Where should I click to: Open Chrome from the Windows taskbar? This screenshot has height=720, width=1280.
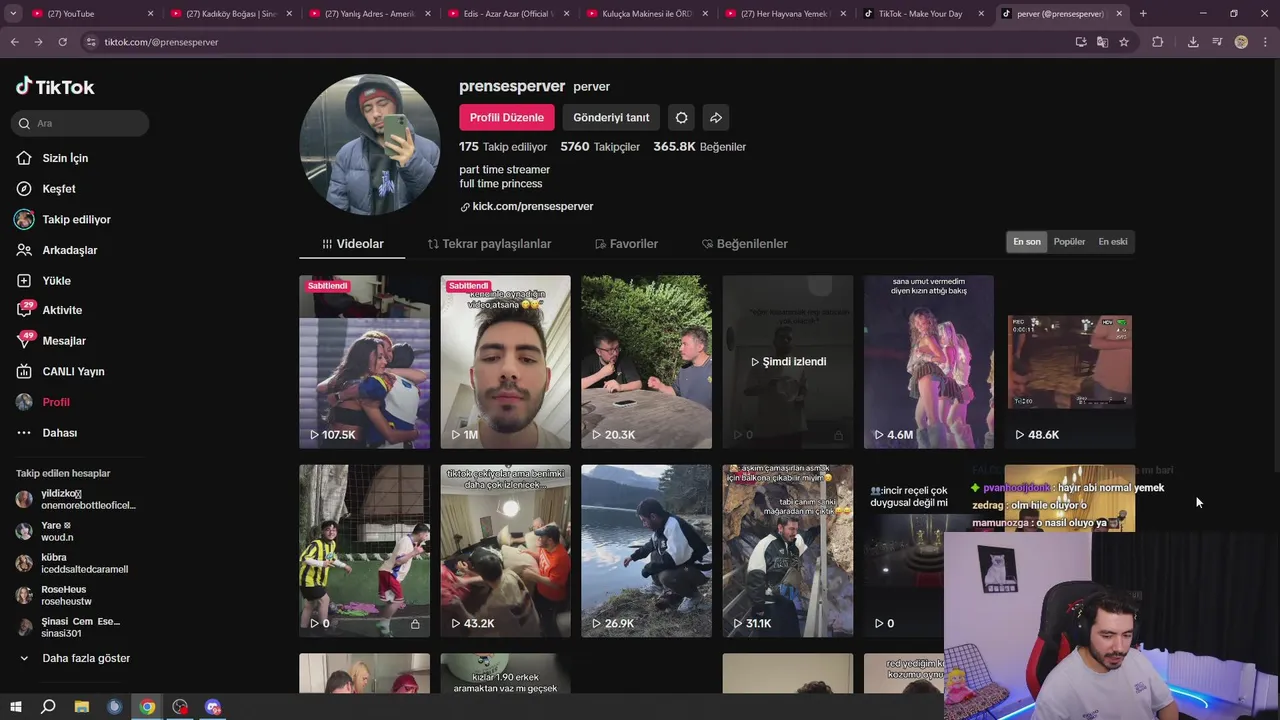147,707
